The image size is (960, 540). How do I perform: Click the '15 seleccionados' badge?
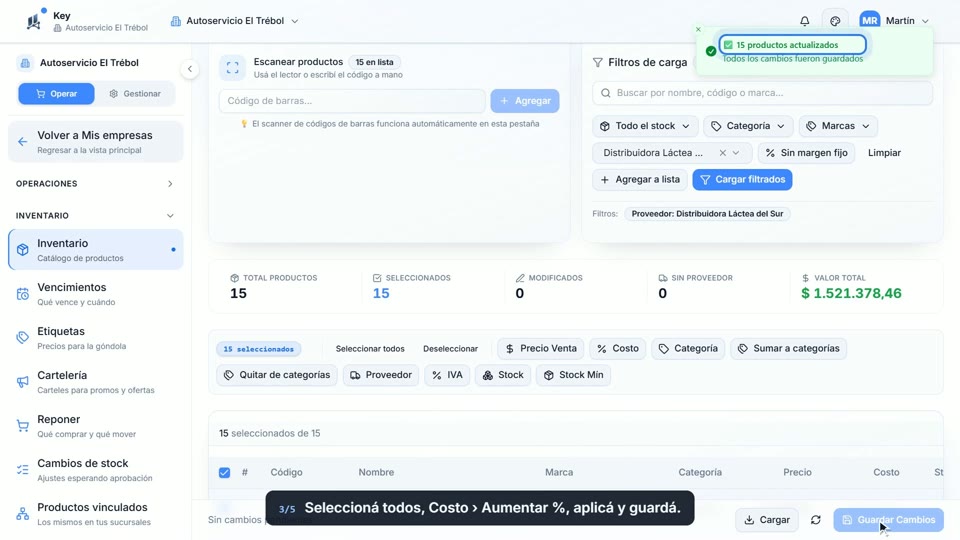click(x=258, y=349)
